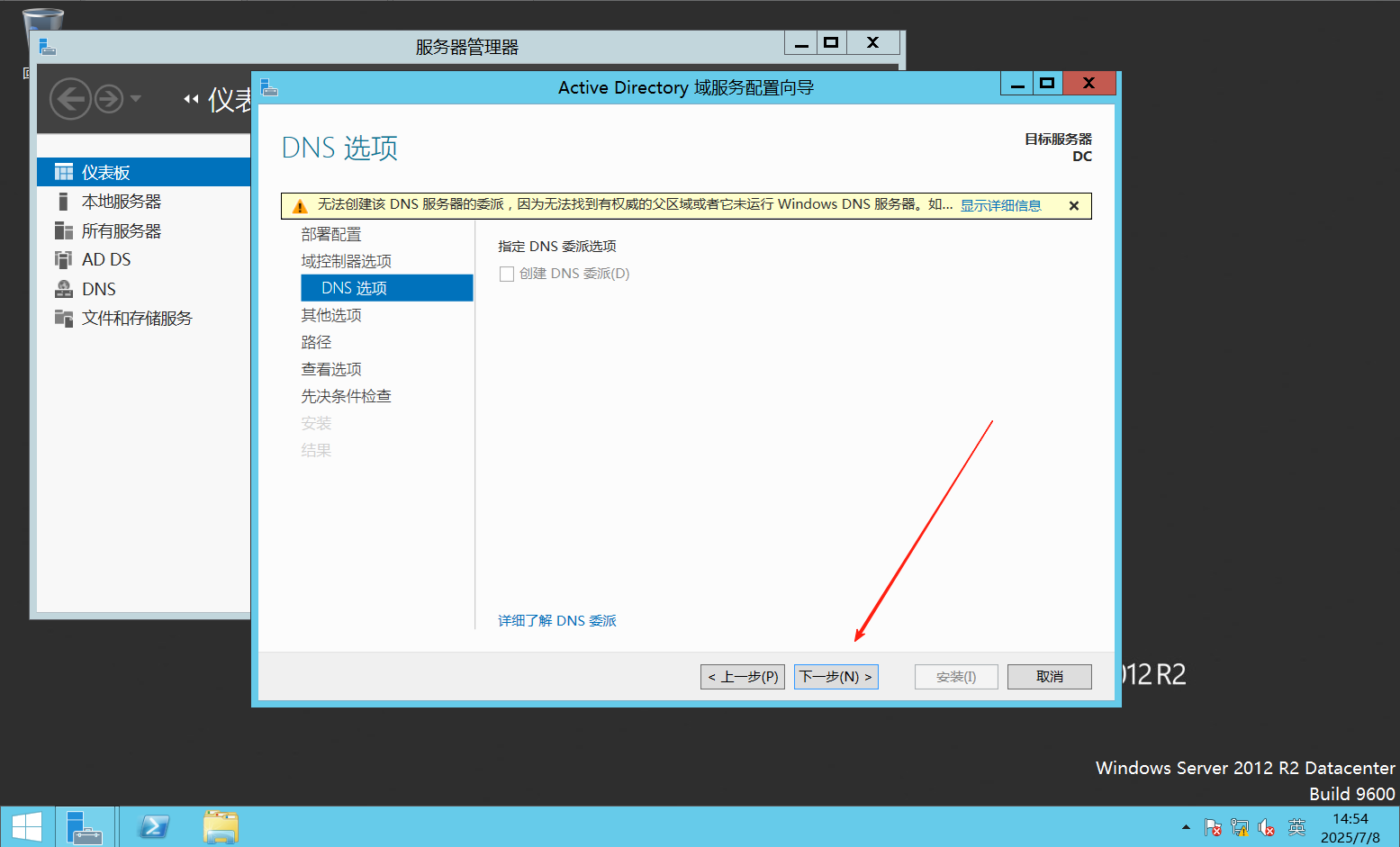Launch PowerShell from taskbar

[154, 826]
